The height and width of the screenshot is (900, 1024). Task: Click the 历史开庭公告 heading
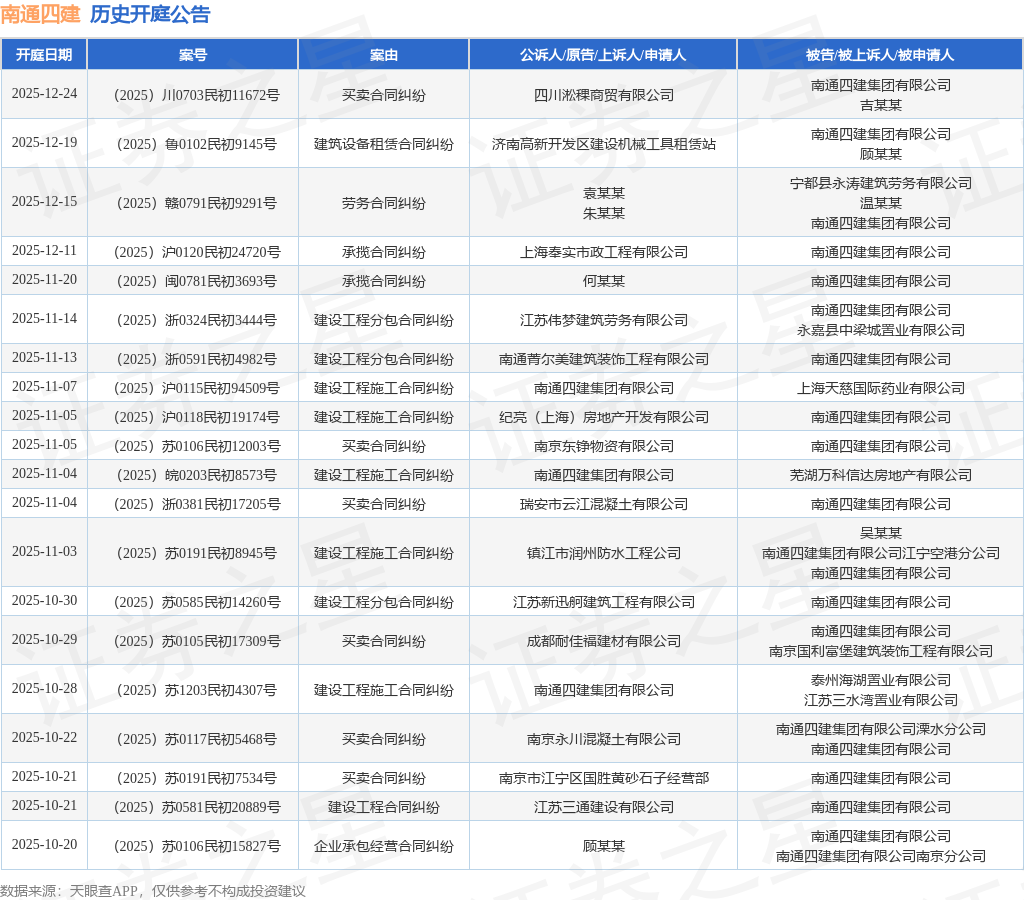(150, 14)
